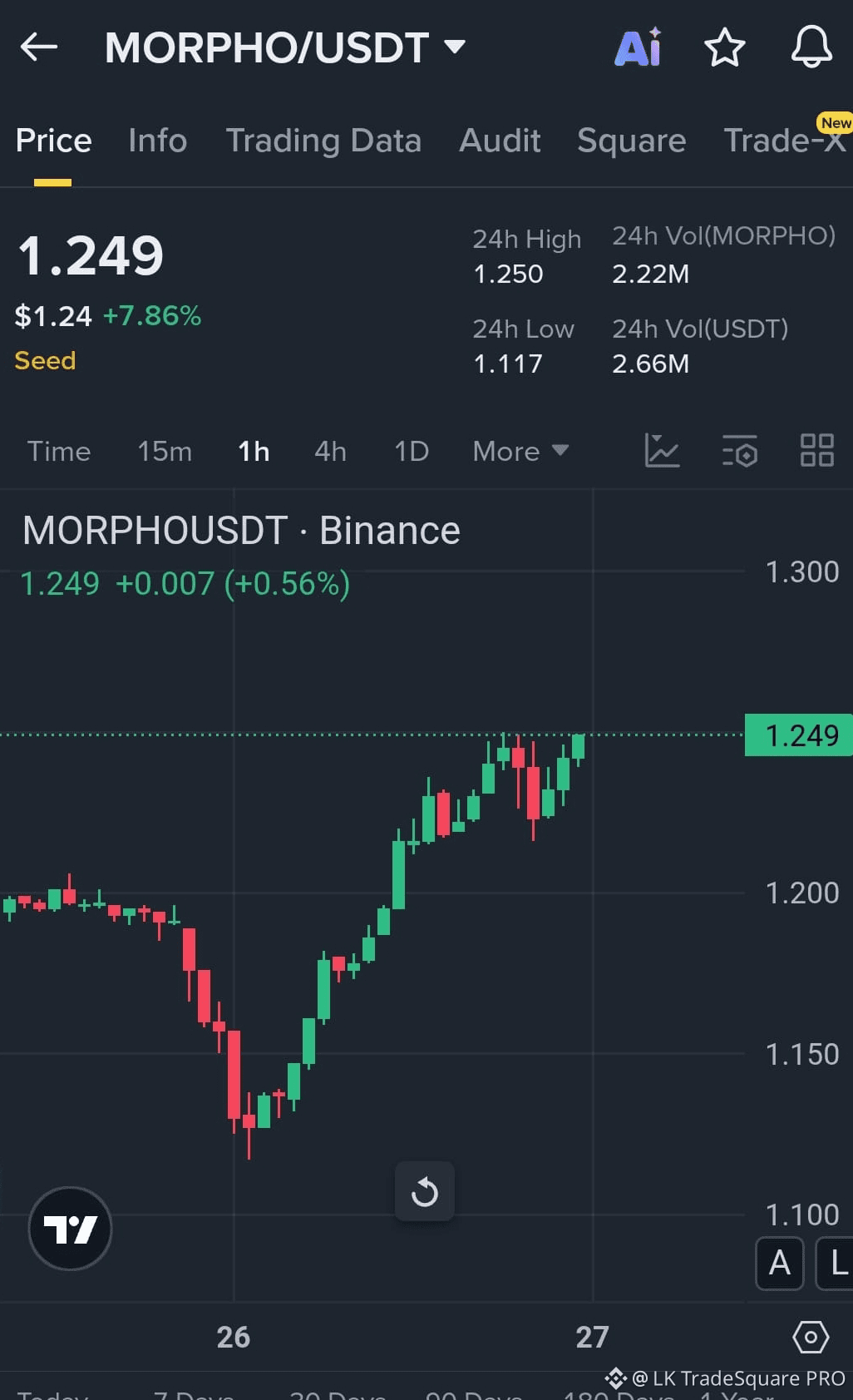Set a price alert with bell icon
The width and height of the screenshot is (853, 1400).
tap(811, 47)
